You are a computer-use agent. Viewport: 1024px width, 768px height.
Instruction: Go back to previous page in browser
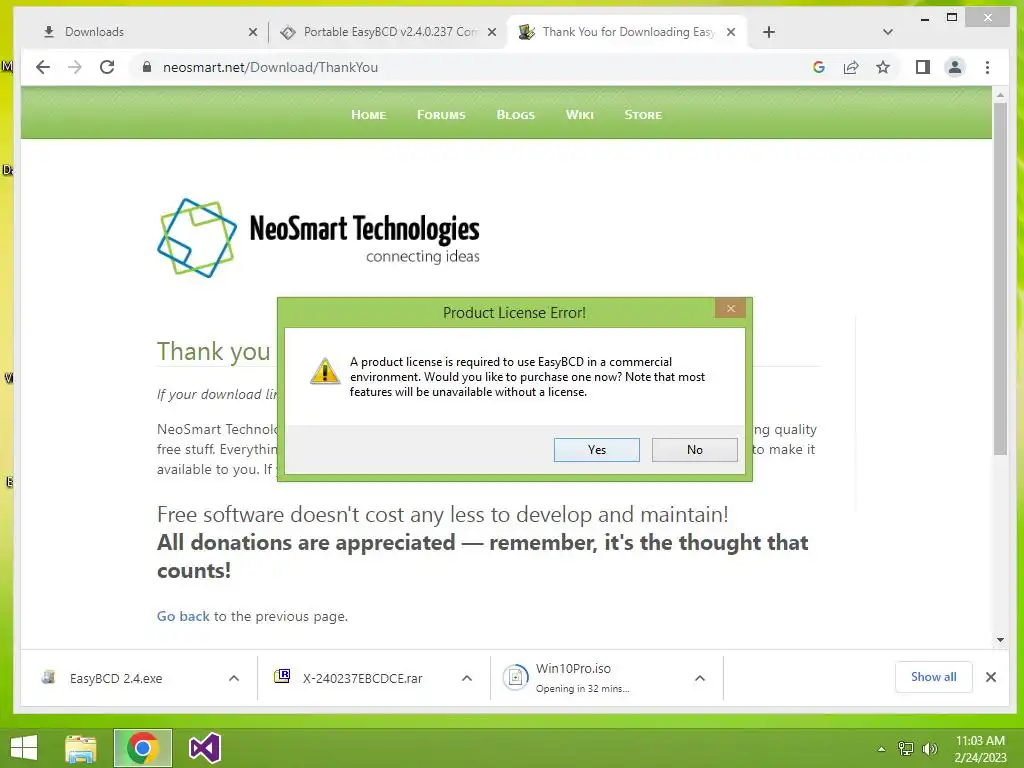coord(43,67)
